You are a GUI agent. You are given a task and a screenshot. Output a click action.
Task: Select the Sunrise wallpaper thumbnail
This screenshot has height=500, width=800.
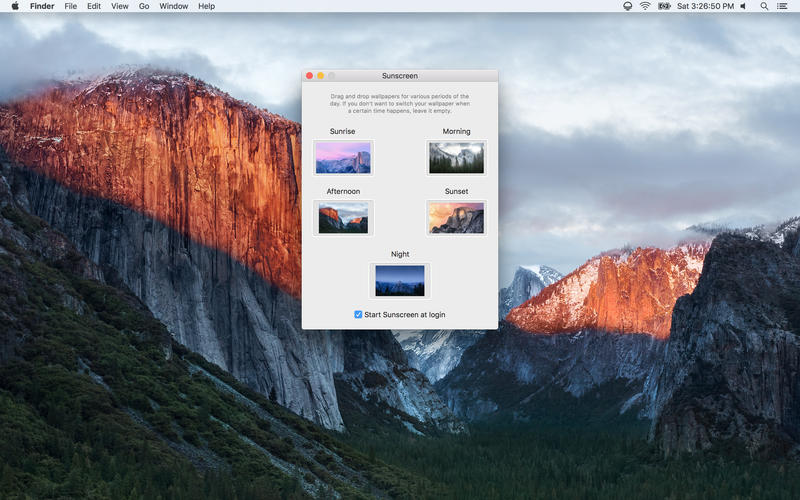[343, 158]
